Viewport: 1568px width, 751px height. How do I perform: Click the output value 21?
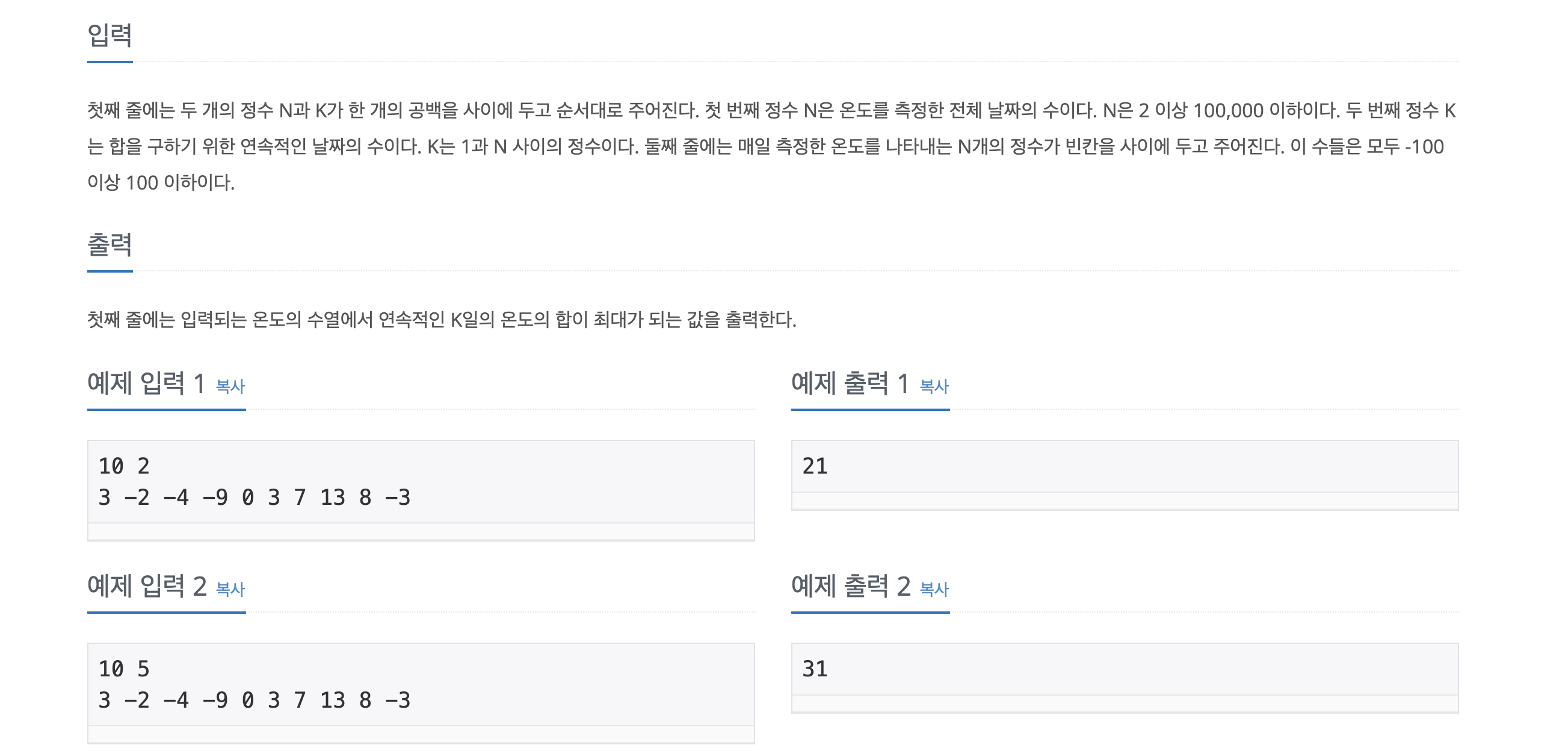point(815,466)
